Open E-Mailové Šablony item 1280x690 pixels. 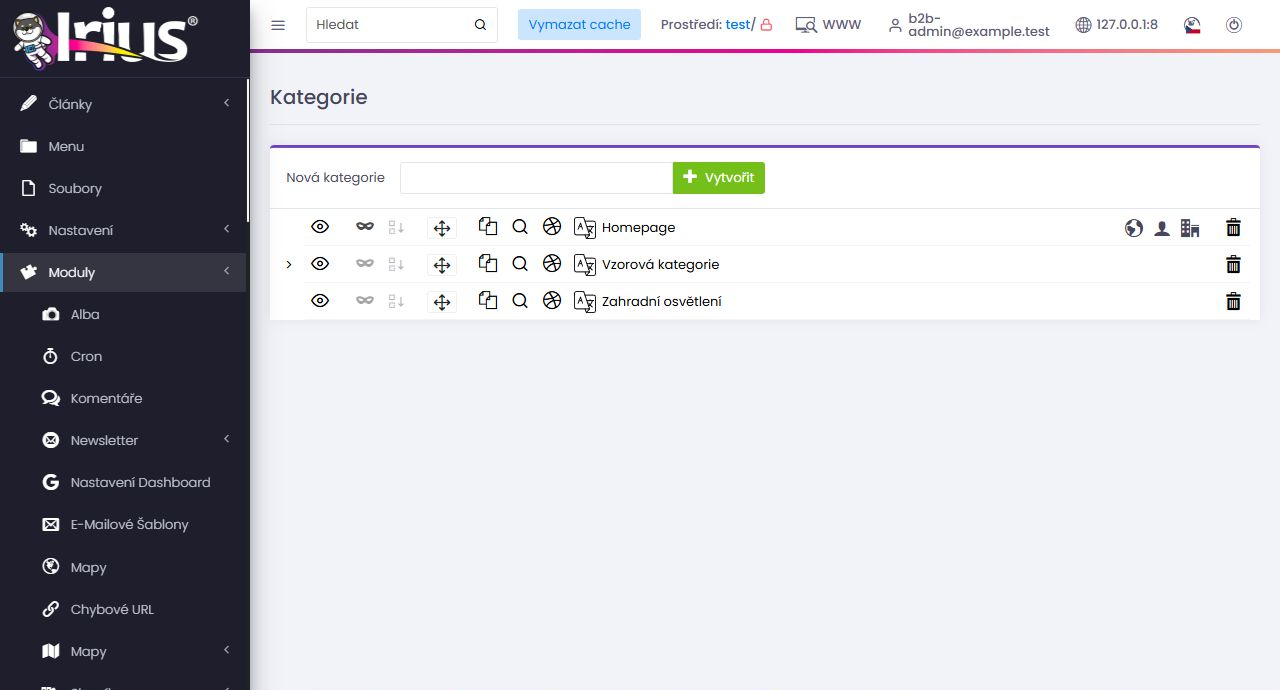point(124,524)
